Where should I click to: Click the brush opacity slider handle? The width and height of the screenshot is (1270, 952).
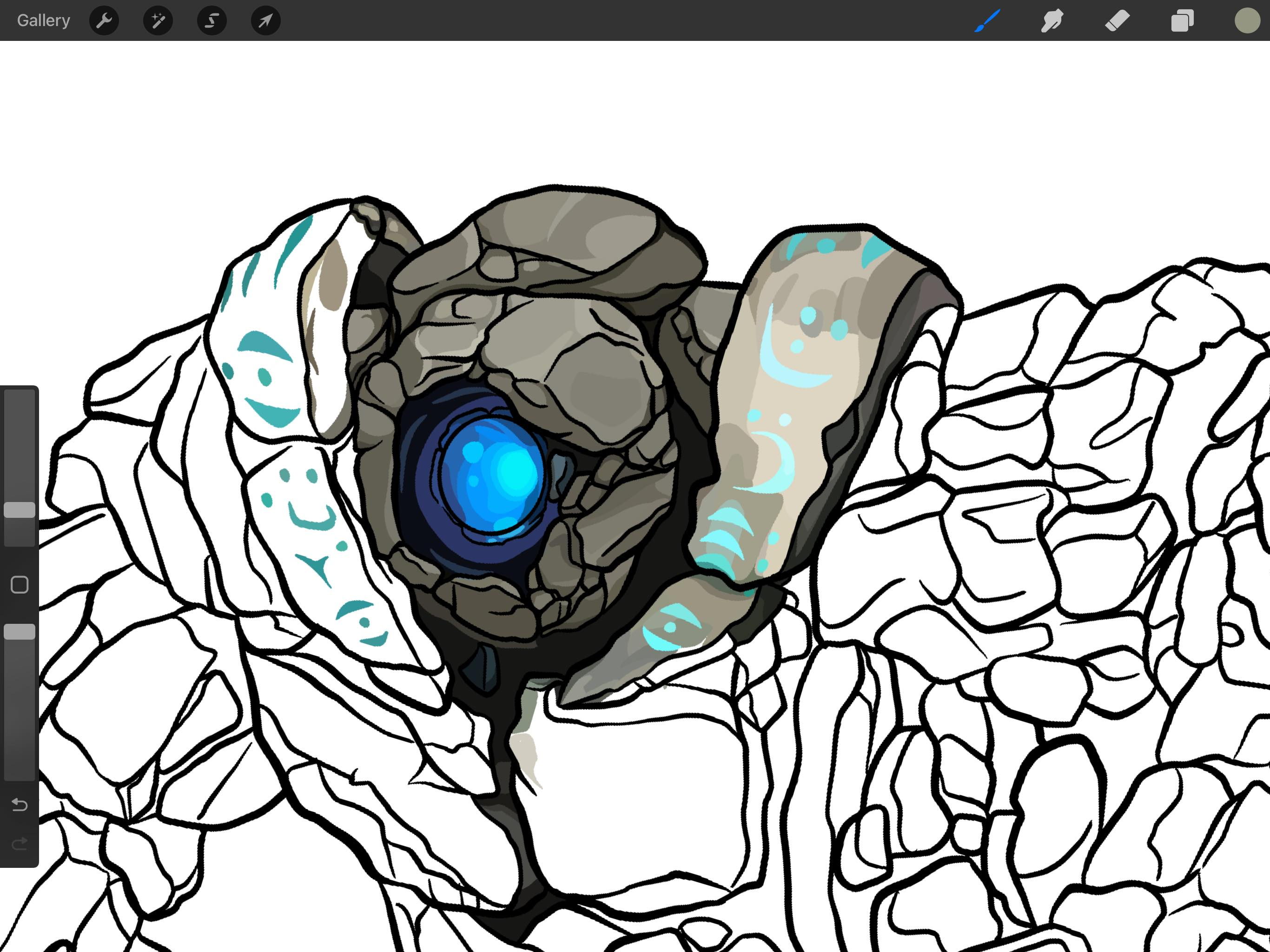tap(20, 632)
